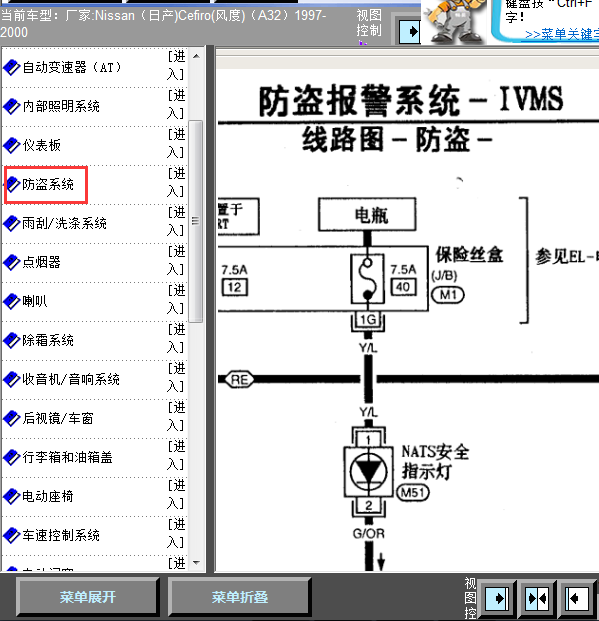The width and height of the screenshot is (599, 621).
Task: Click the bottom view-control collapse-left arrow icon
Action: 577,598
